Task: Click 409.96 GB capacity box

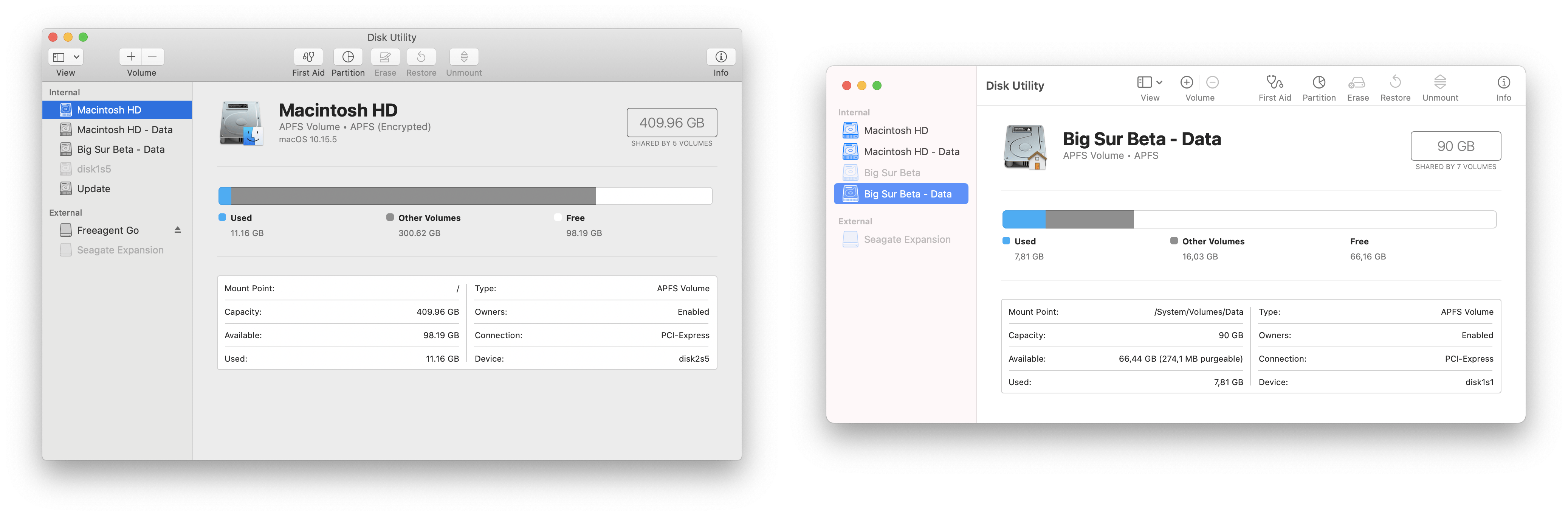Action: pyautogui.click(x=671, y=123)
